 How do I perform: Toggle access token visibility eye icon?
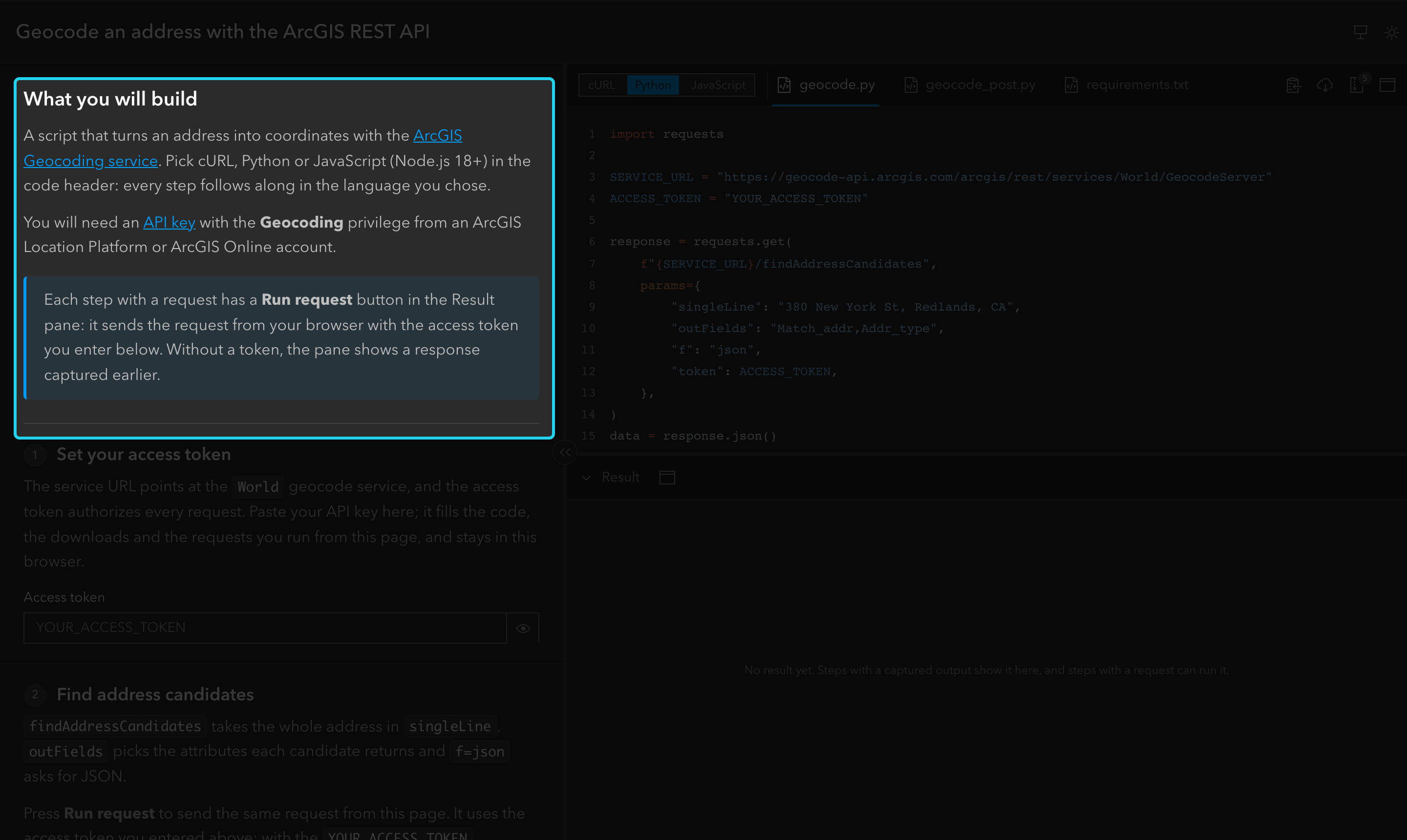(523, 628)
